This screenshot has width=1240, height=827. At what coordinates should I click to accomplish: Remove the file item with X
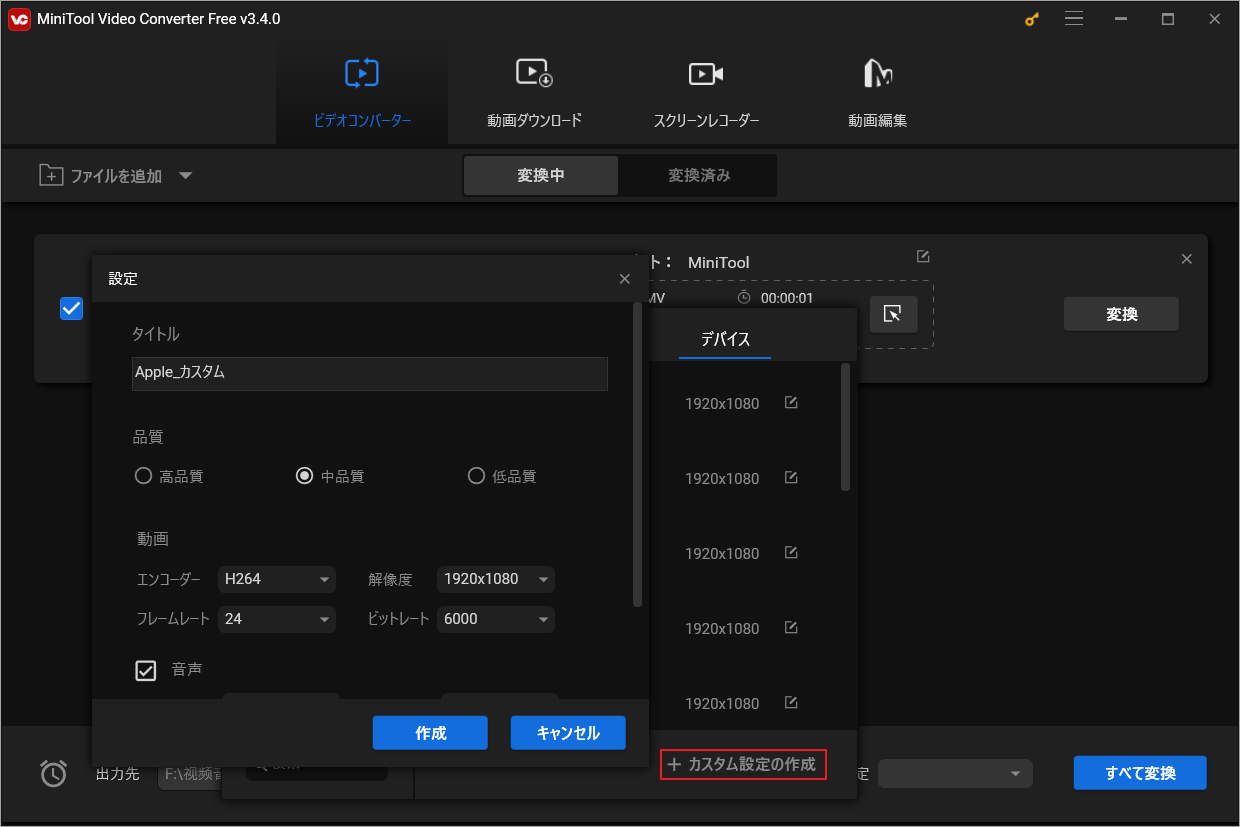tap(1187, 259)
